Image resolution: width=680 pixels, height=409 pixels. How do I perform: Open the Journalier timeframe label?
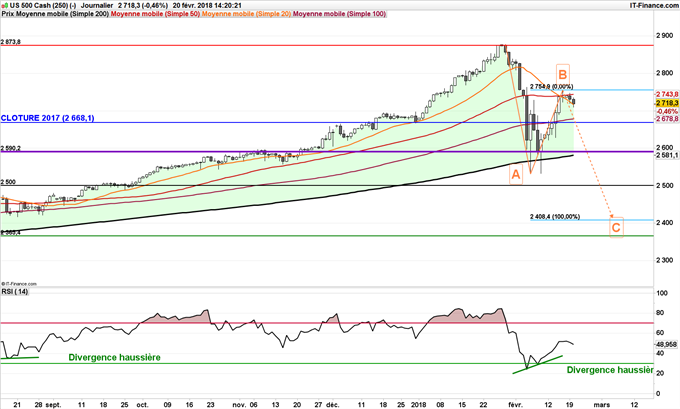(97, 6)
